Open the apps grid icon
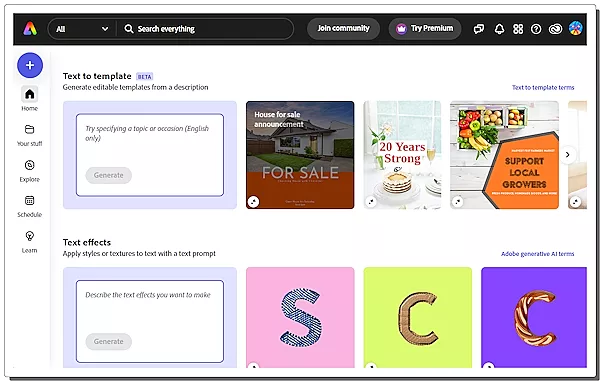 coord(518,29)
